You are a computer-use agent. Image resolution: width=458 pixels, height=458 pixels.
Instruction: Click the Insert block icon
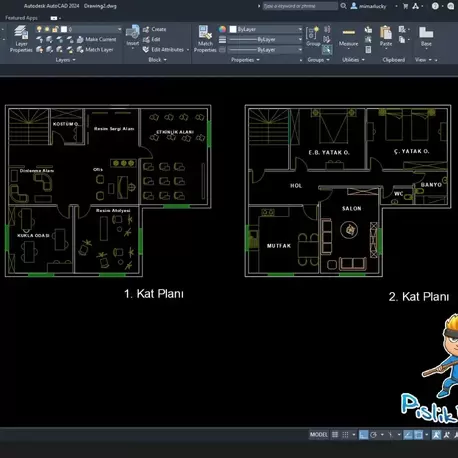point(132,36)
